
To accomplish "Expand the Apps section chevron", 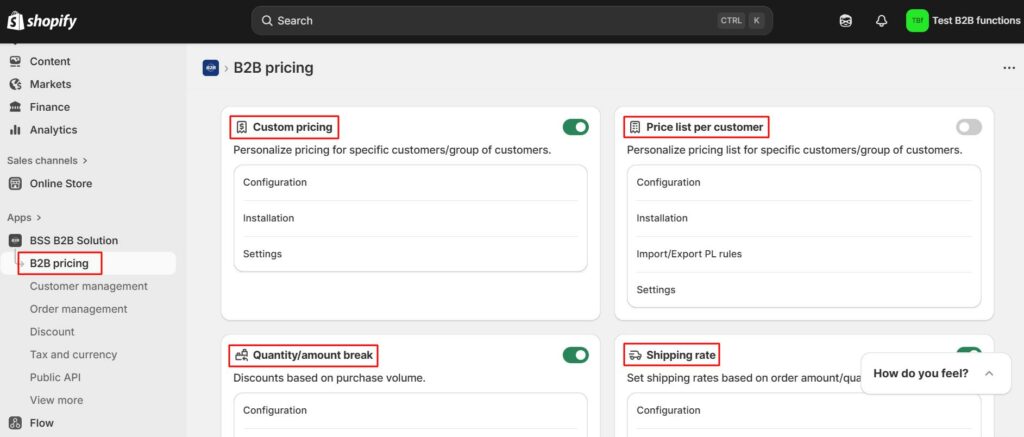I will click(x=39, y=218).
